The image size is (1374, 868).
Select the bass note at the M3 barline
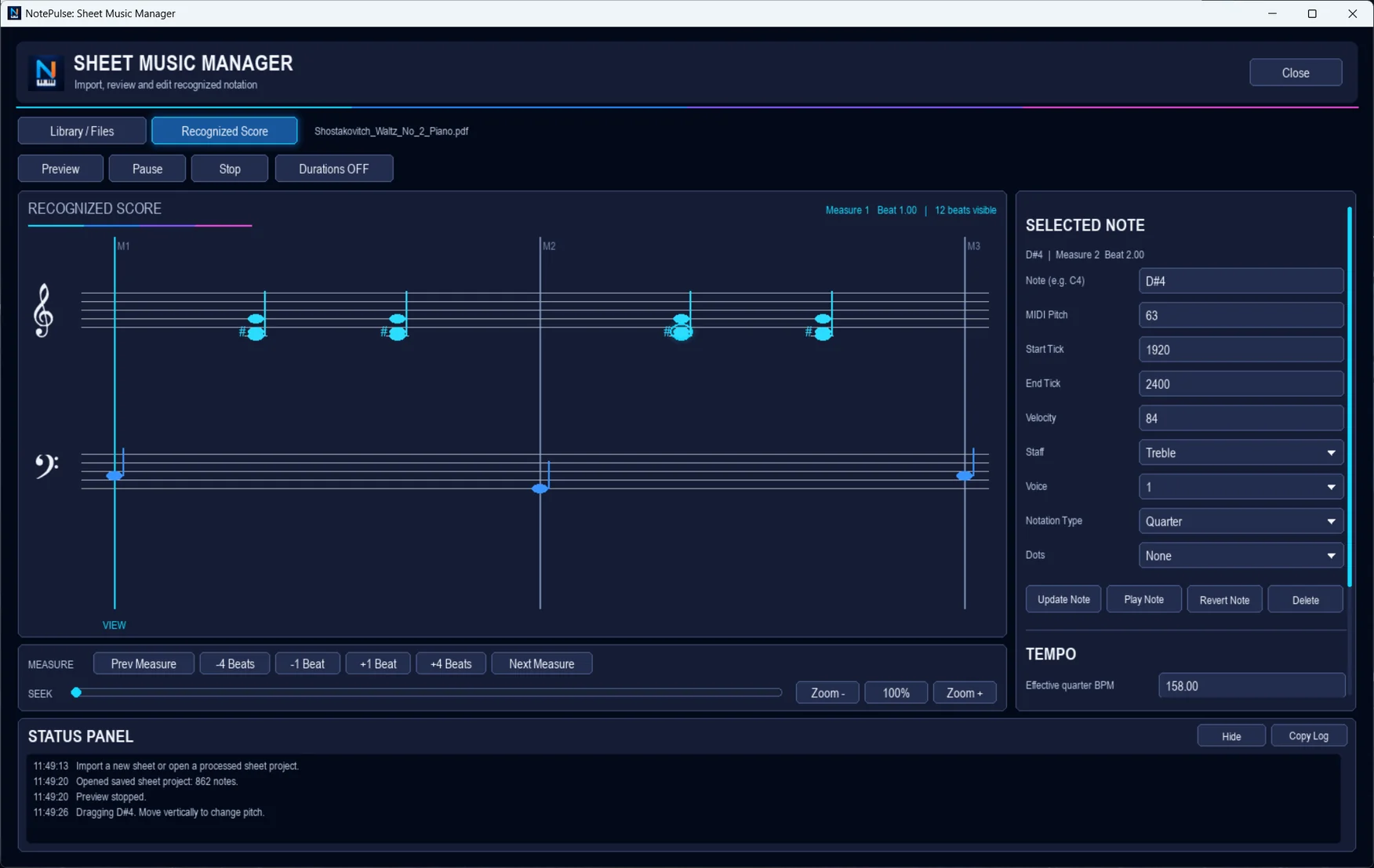click(x=965, y=475)
